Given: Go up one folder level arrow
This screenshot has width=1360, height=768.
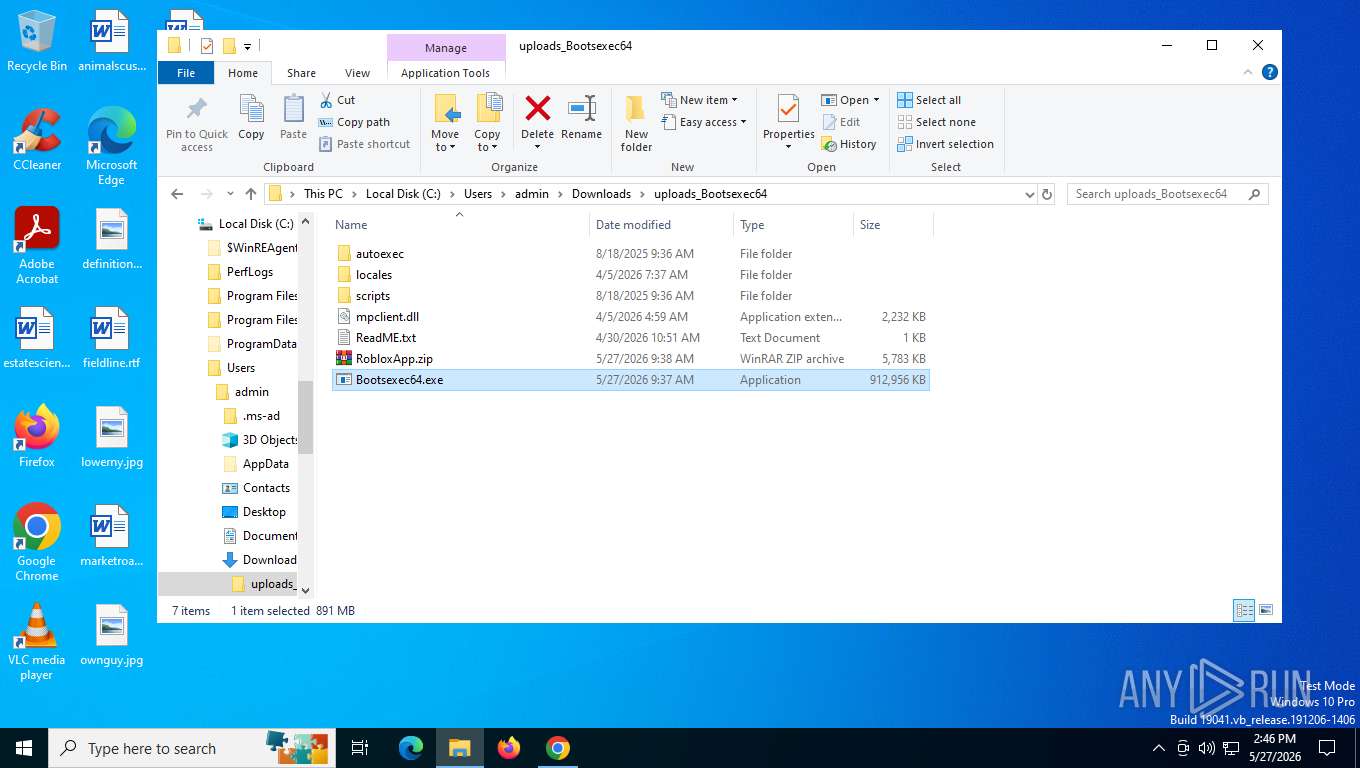Looking at the screenshot, I should coord(250,194).
